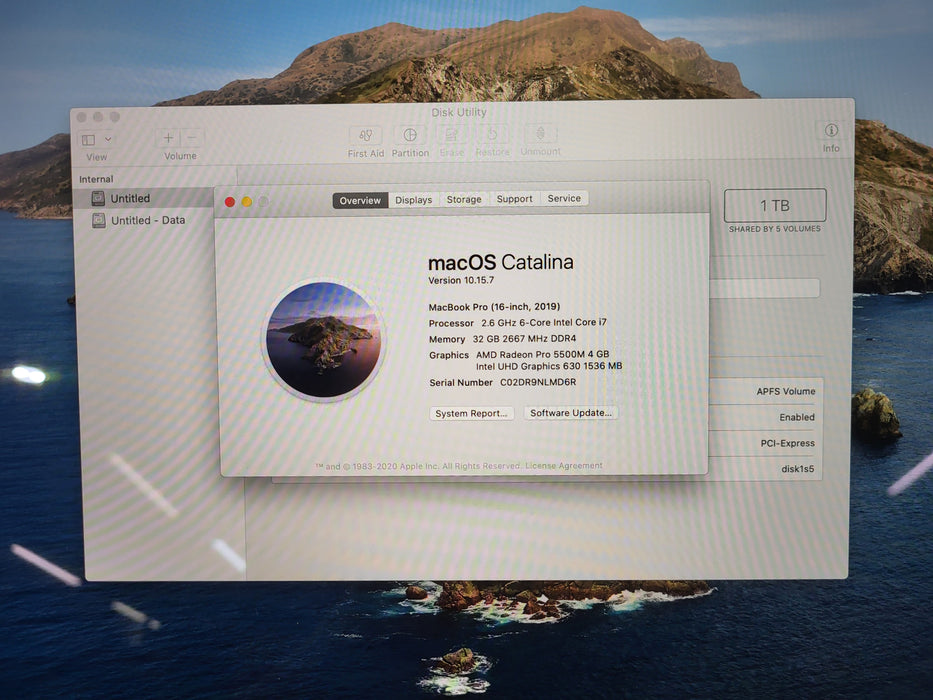
Task: Click the Software Update button
Action: pos(571,413)
